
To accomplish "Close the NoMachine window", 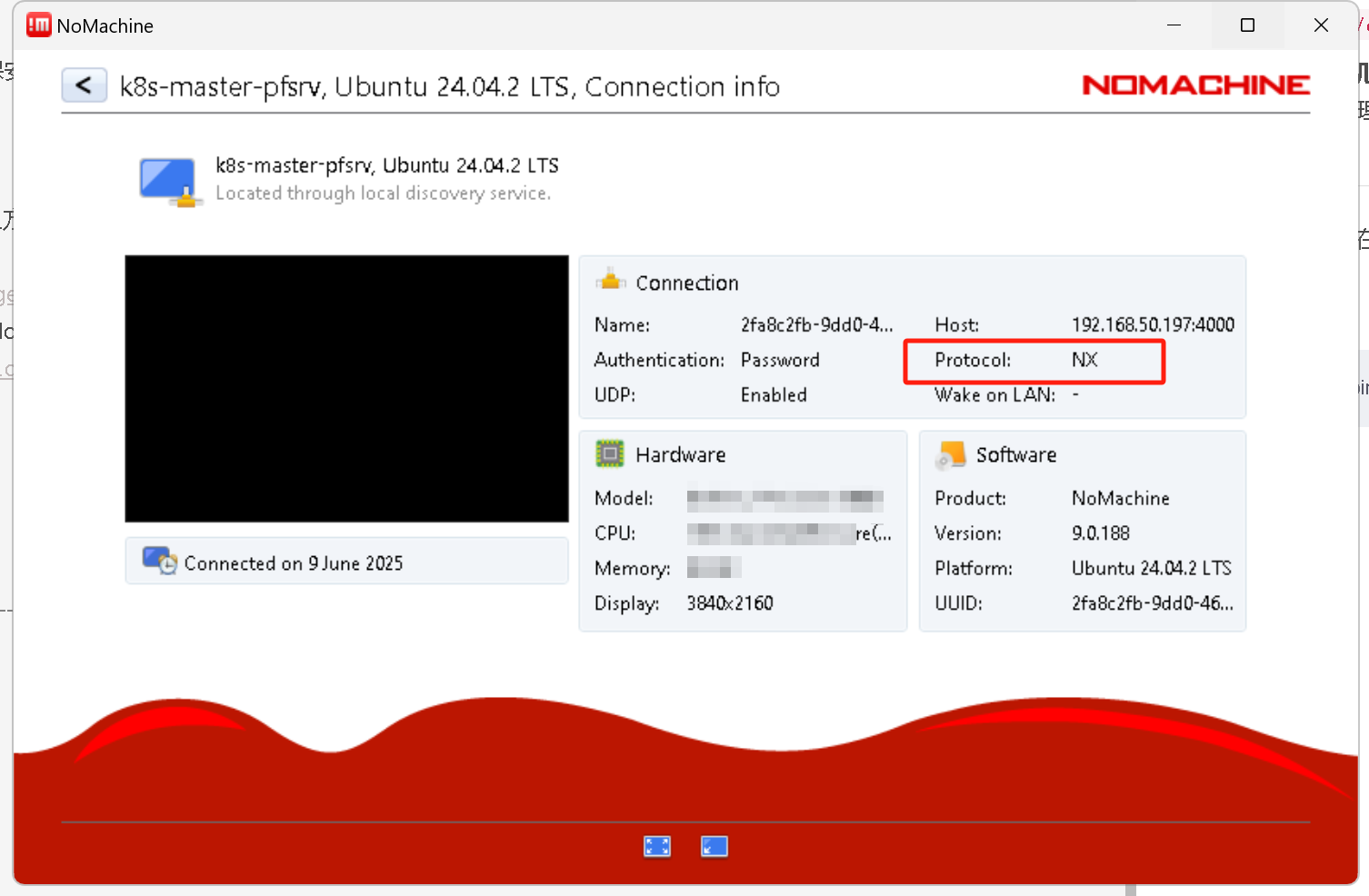I will click(x=1322, y=25).
